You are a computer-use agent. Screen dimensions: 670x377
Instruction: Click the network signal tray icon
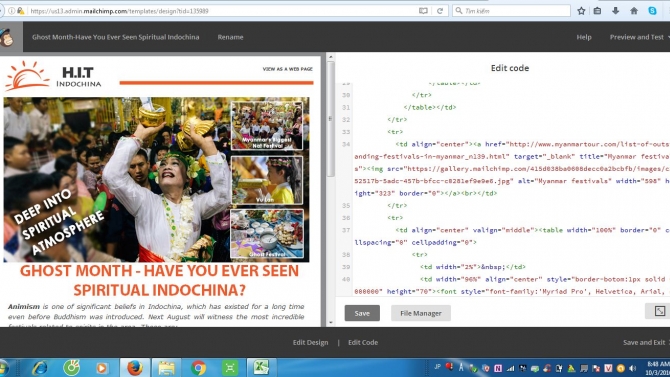[x=510, y=368]
